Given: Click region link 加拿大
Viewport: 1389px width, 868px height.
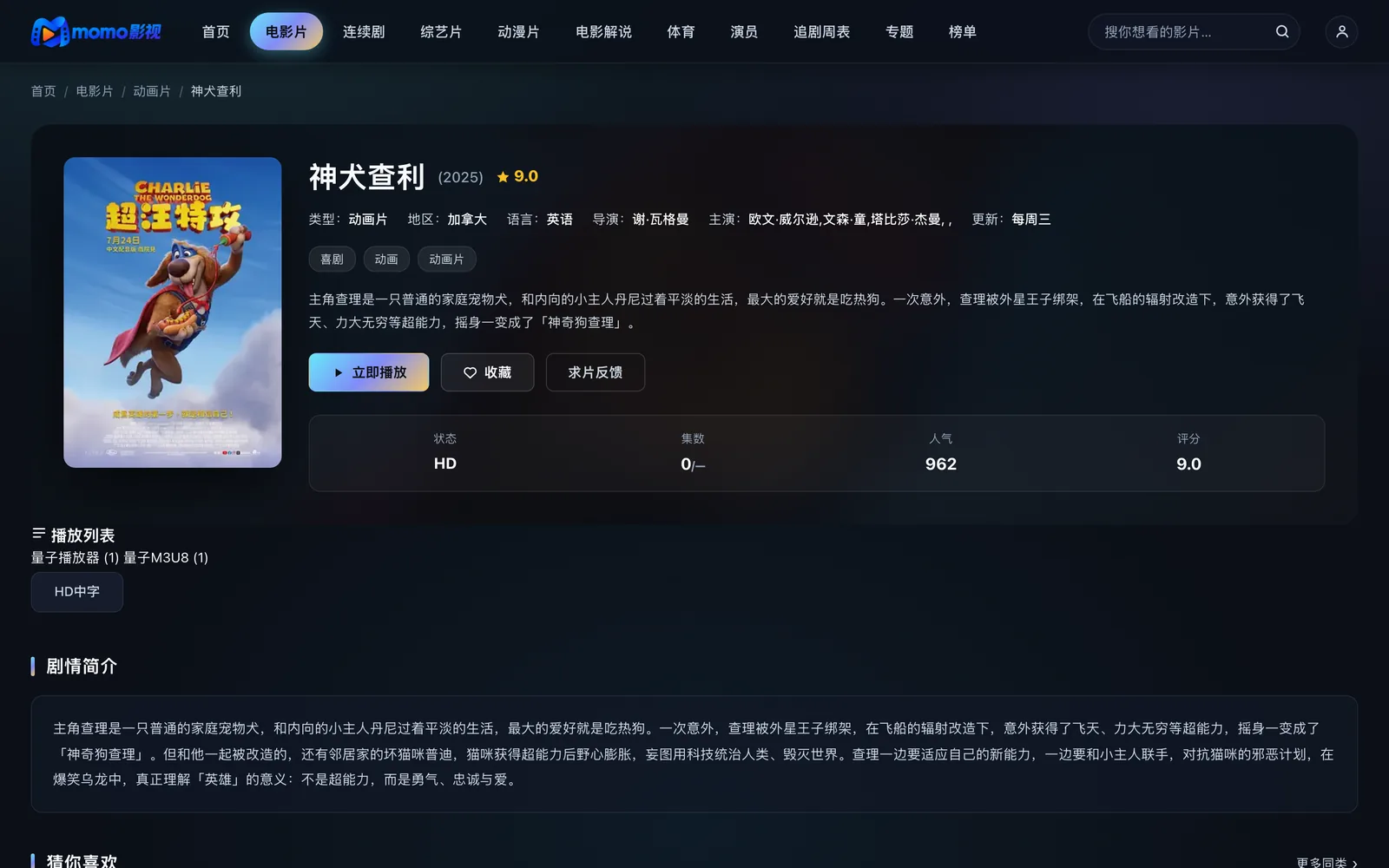Looking at the screenshot, I should click(467, 220).
